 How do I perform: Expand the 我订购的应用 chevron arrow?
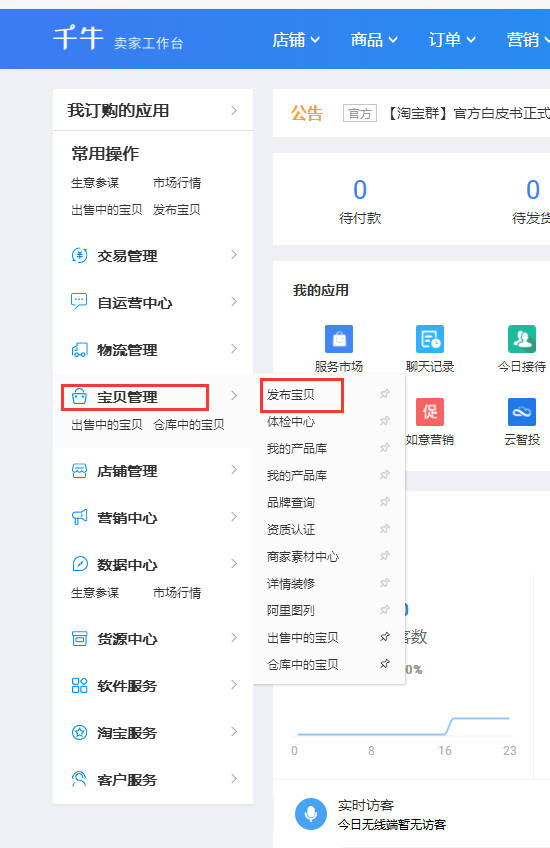click(234, 110)
